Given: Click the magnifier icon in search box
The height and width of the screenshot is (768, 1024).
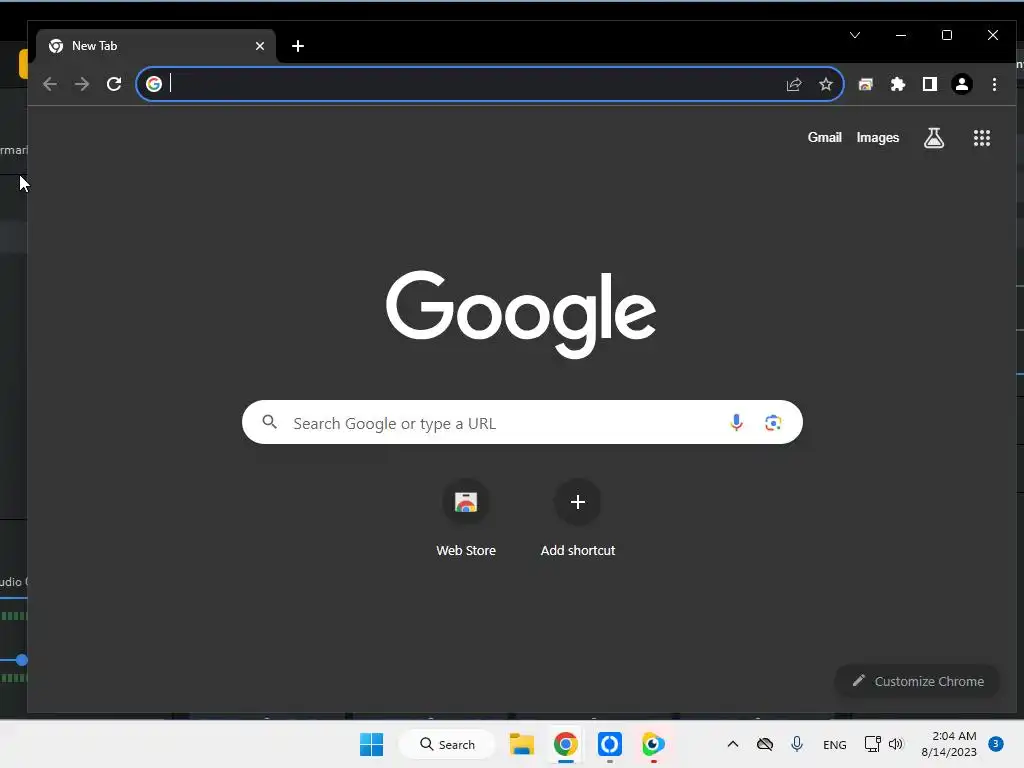Looking at the screenshot, I should 270,422.
